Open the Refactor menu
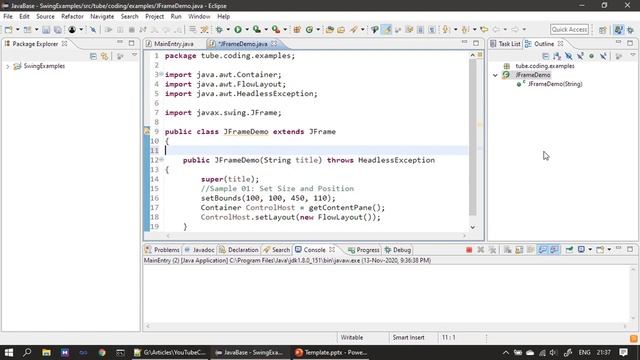This screenshot has height=360, width=640. pyautogui.click(x=72, y=16)
